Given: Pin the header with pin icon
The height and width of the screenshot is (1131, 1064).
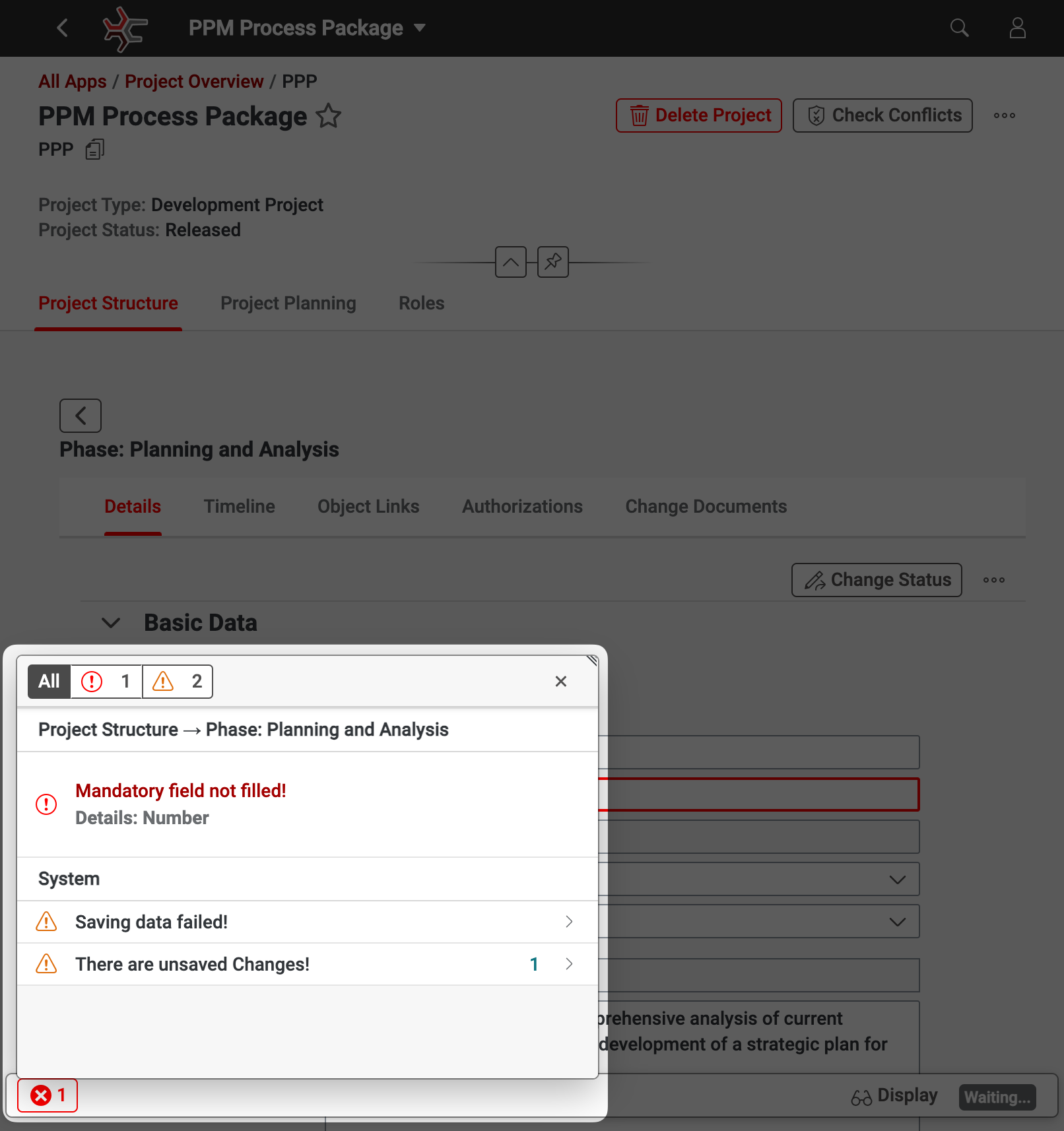Looking at the screenshot, I should coord(552,262).
